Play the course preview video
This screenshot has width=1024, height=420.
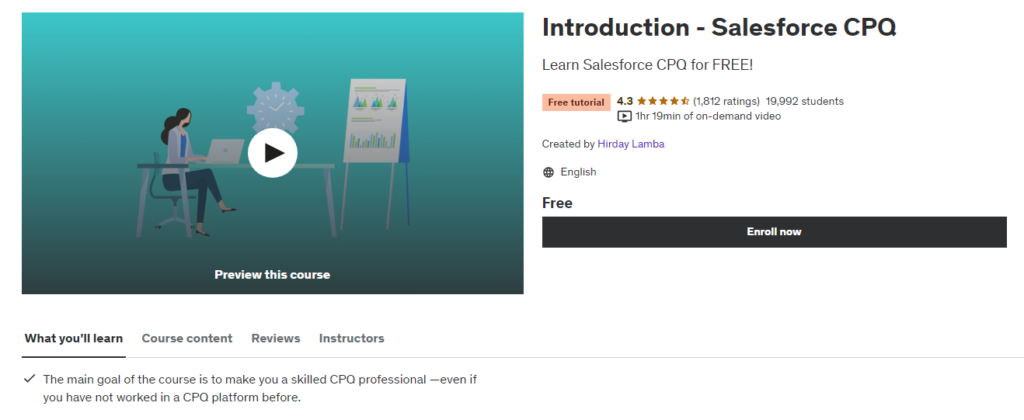pos(272,153)
